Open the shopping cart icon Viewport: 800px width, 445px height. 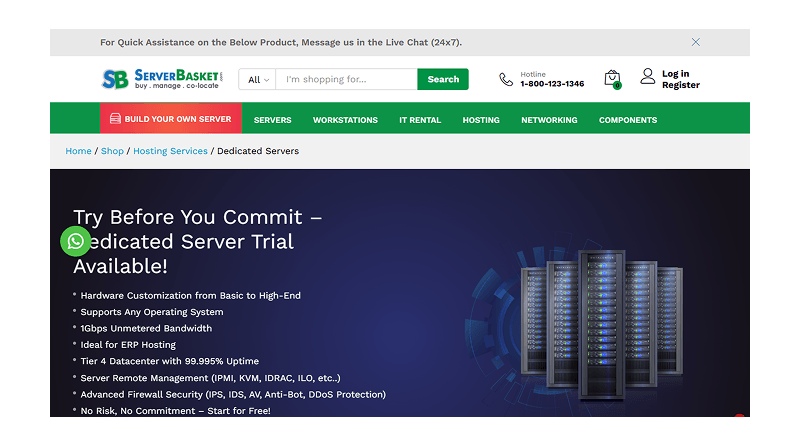(x=612, y=79)
